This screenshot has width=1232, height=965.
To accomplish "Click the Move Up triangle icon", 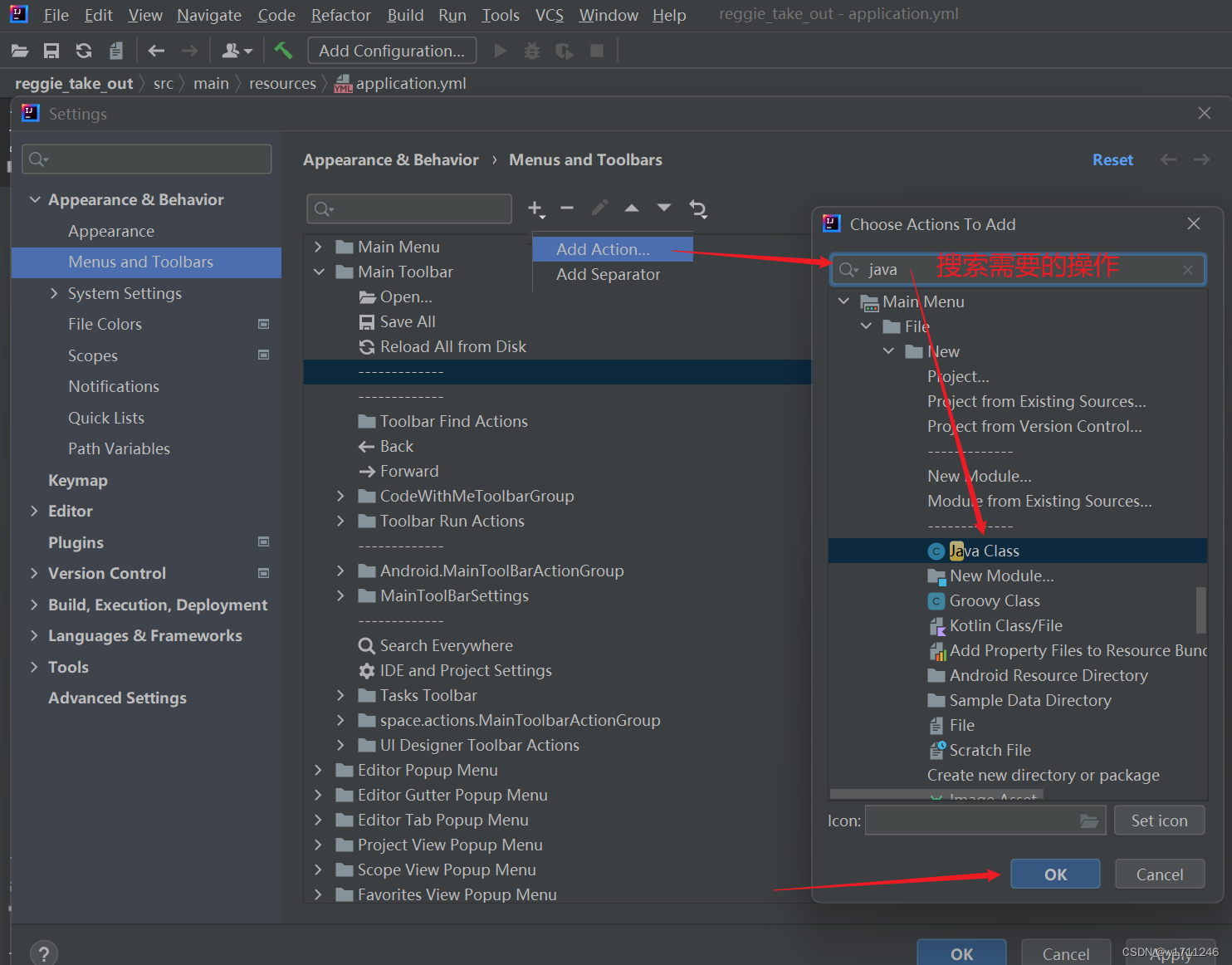I will [x=632, y=208].
